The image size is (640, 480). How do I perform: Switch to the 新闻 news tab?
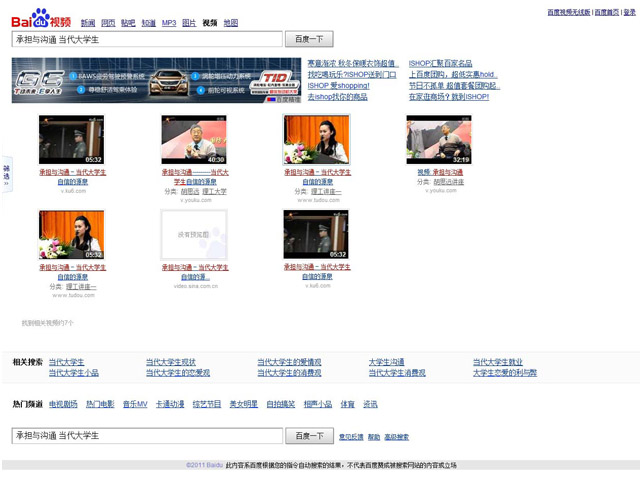pyautogui.click(x=88, y=22)
